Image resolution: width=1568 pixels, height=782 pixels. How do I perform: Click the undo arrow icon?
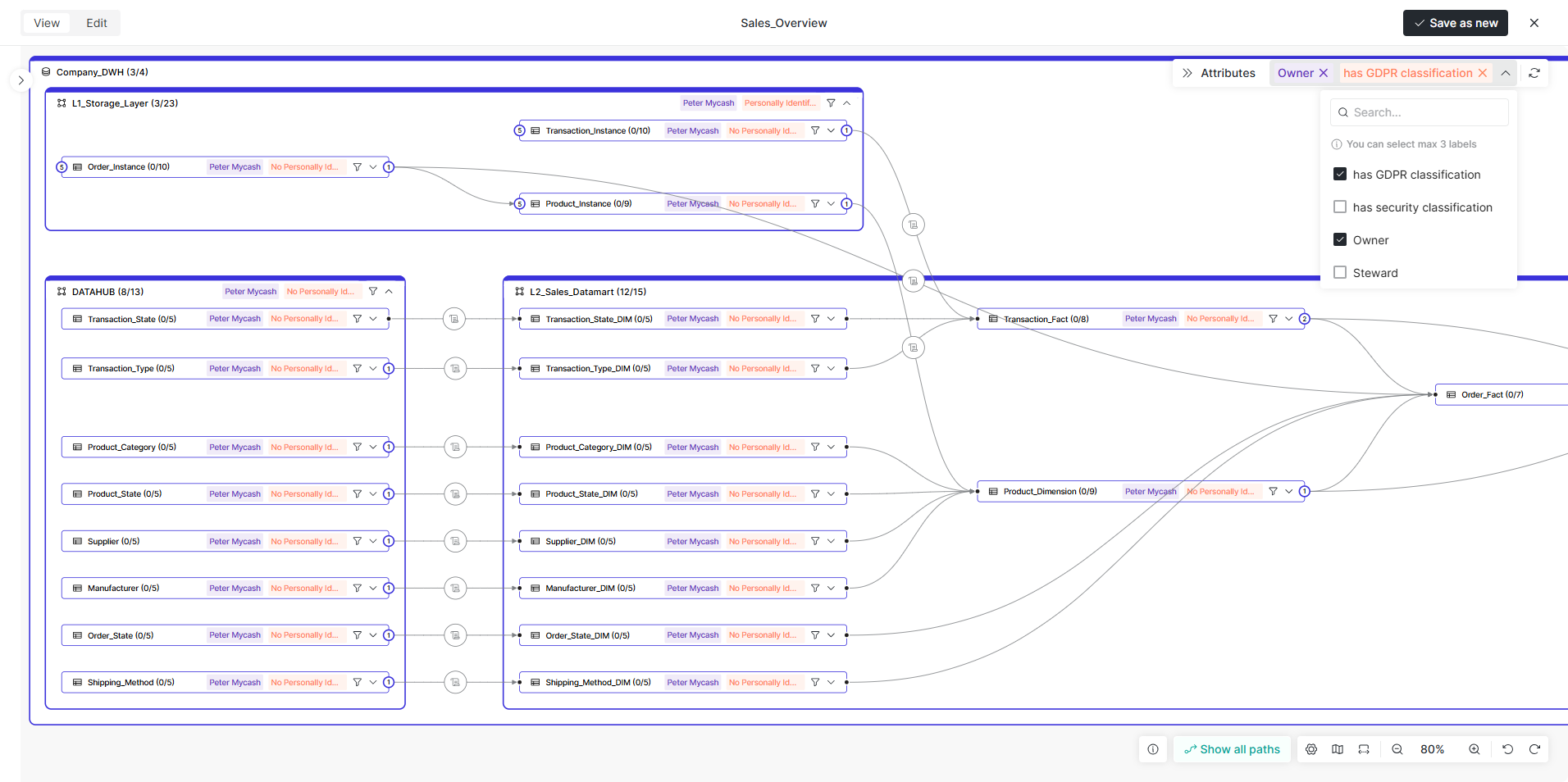coord(1507,748)
